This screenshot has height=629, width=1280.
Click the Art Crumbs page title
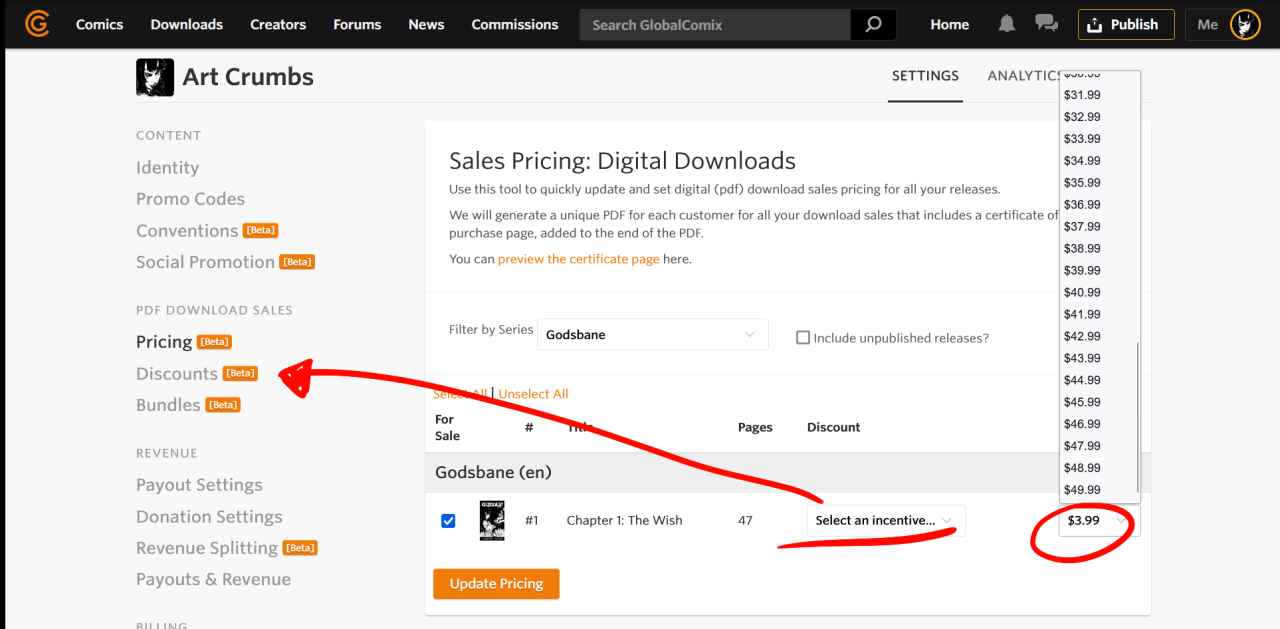coord(248,77)
